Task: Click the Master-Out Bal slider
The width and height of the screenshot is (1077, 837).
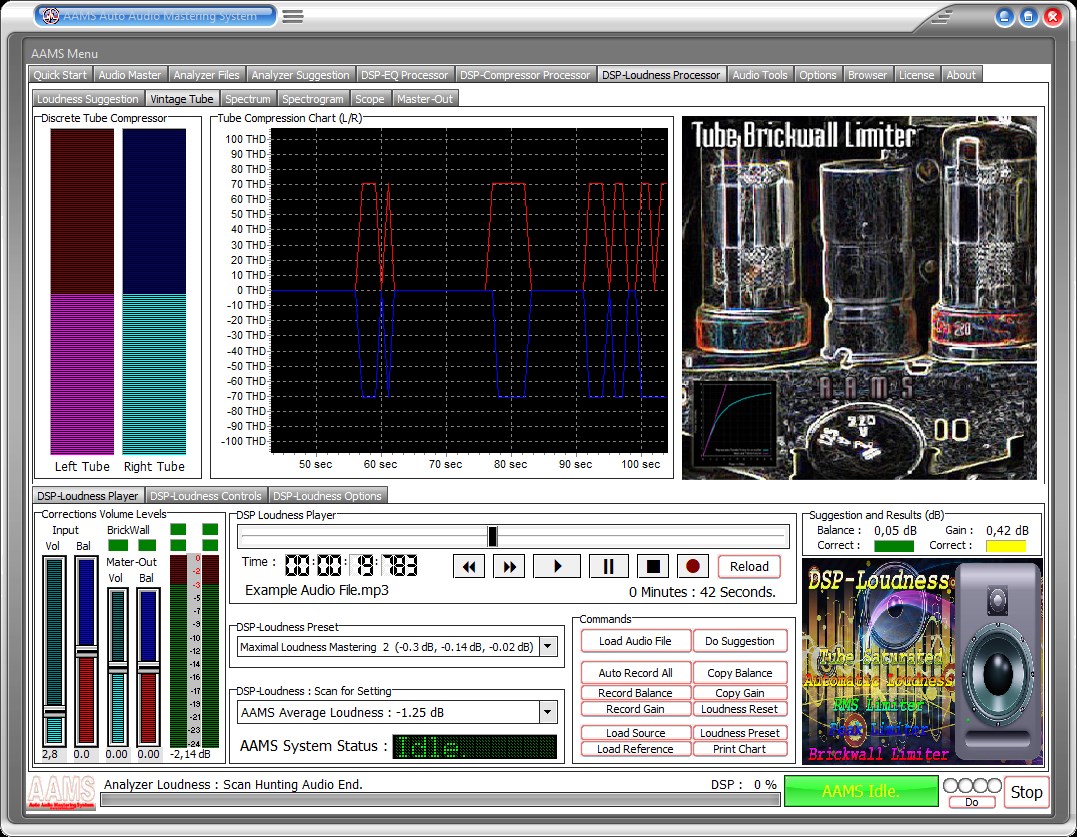Action: tap(148, 667)
